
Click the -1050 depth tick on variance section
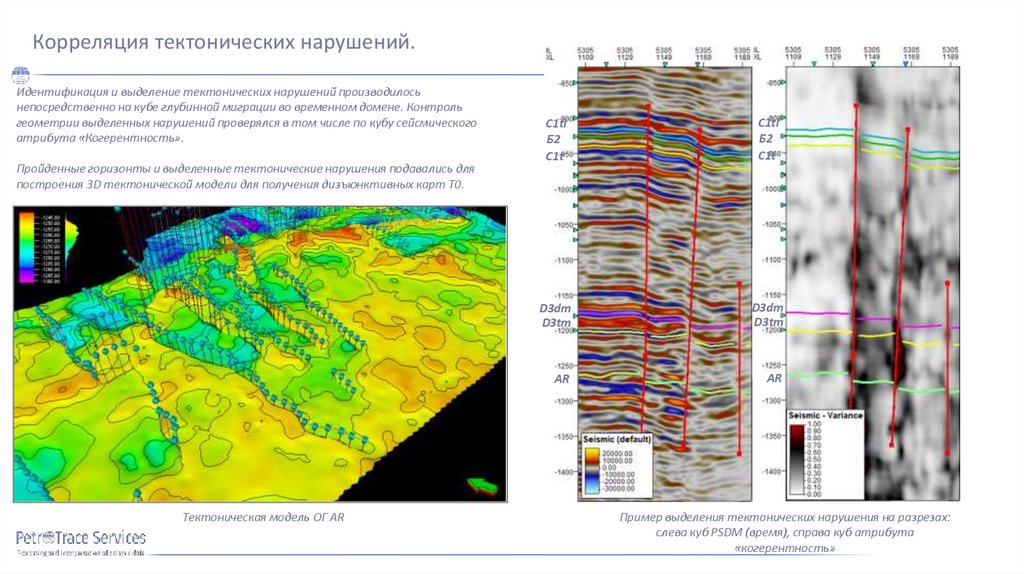(773, 224)
